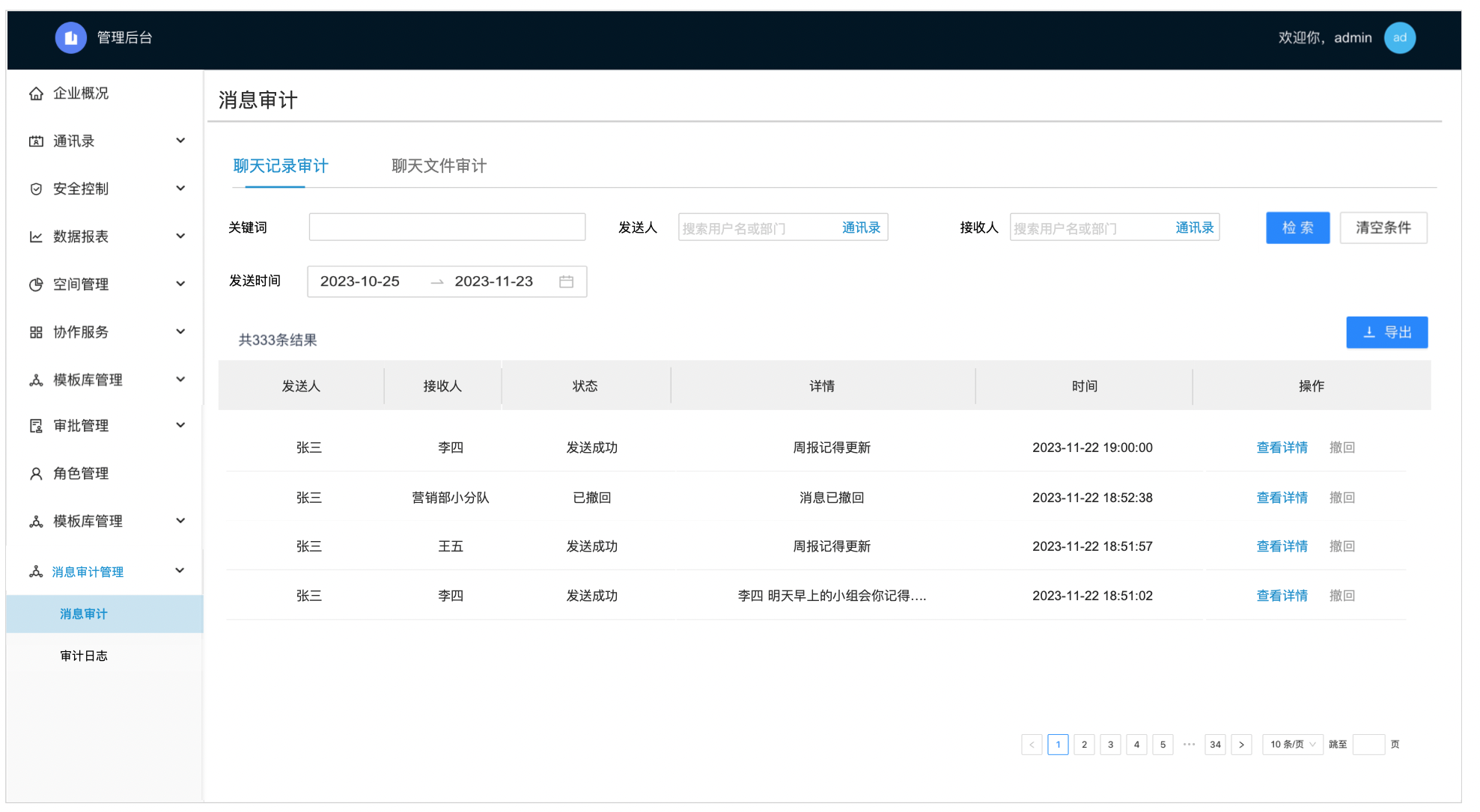This screenshot has width=1480, height=812.
Task: Switch to 聊天文件审计 tab
Action: (439, 166)
